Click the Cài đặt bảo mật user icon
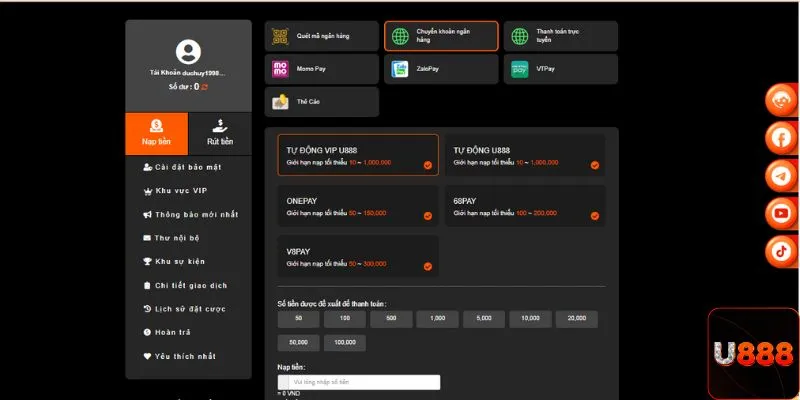This screenshot has height=400, width=800. tap(148, 167)
